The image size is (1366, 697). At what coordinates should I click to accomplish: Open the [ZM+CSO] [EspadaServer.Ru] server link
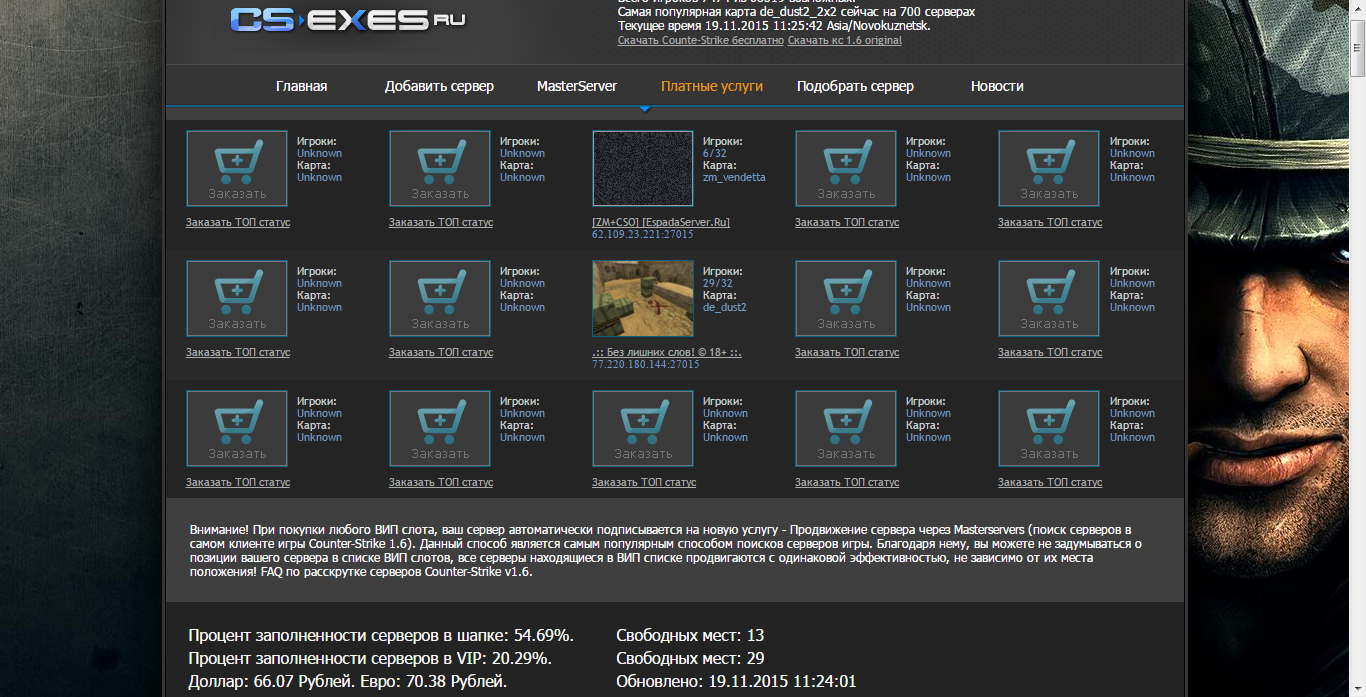(x=661, y=222)
